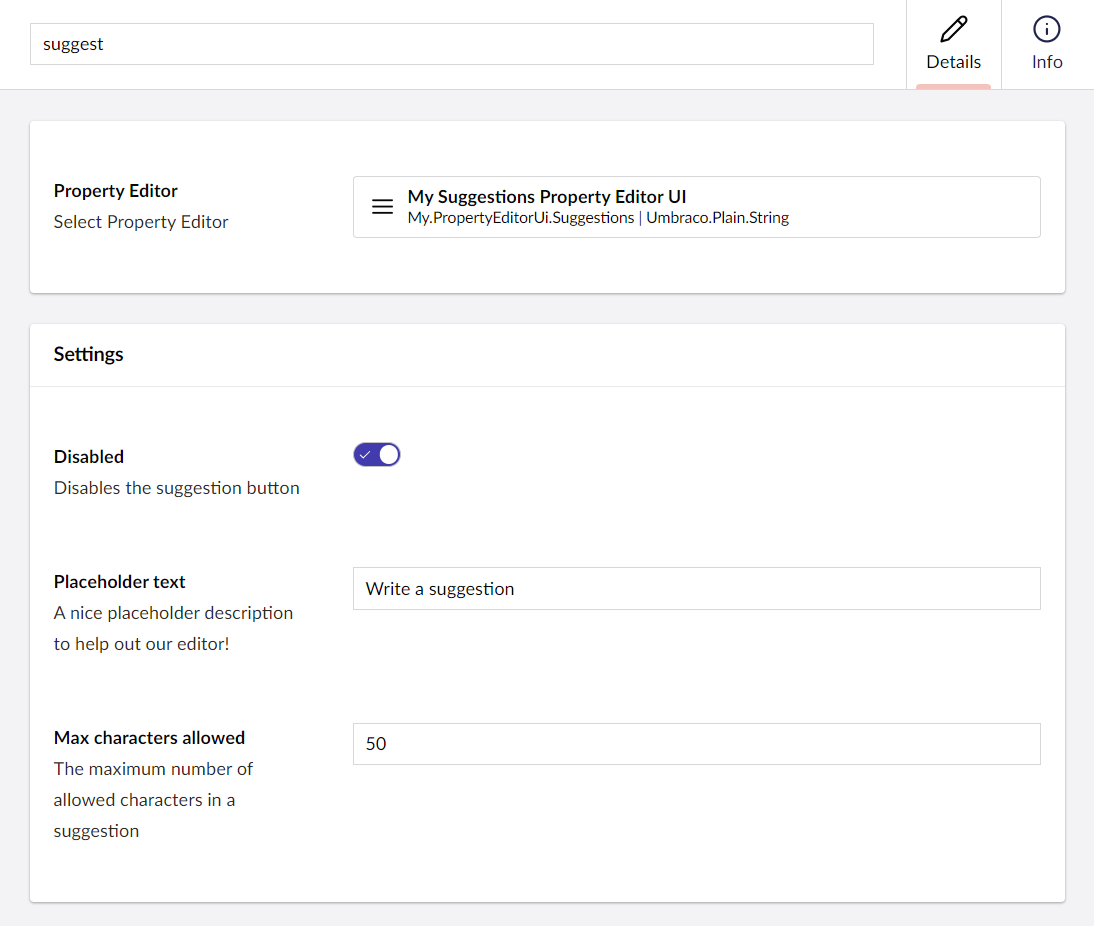Viewport: 1094px width, 926px height.
Task: Click the My.PropertyEditorUi.Suggestions alias text
Action: pos(520,218)
